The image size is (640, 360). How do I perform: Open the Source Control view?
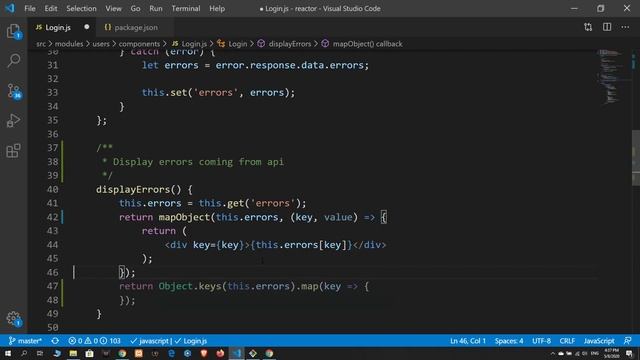point(13,91)
